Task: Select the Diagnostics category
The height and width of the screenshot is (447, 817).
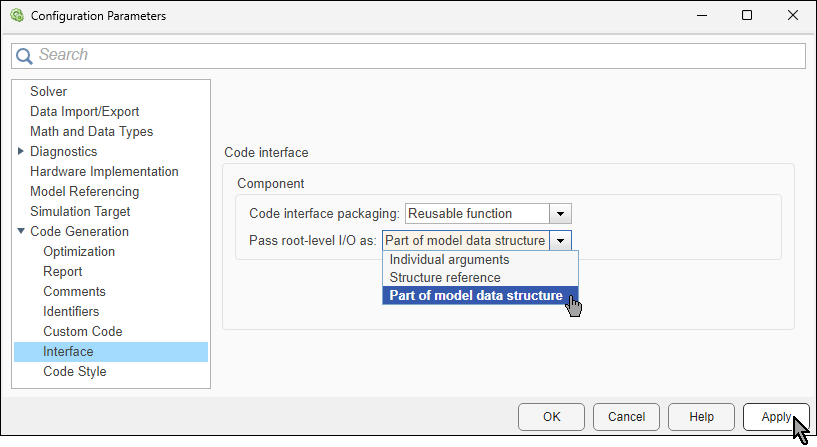Action: click(x=64, y=152)
